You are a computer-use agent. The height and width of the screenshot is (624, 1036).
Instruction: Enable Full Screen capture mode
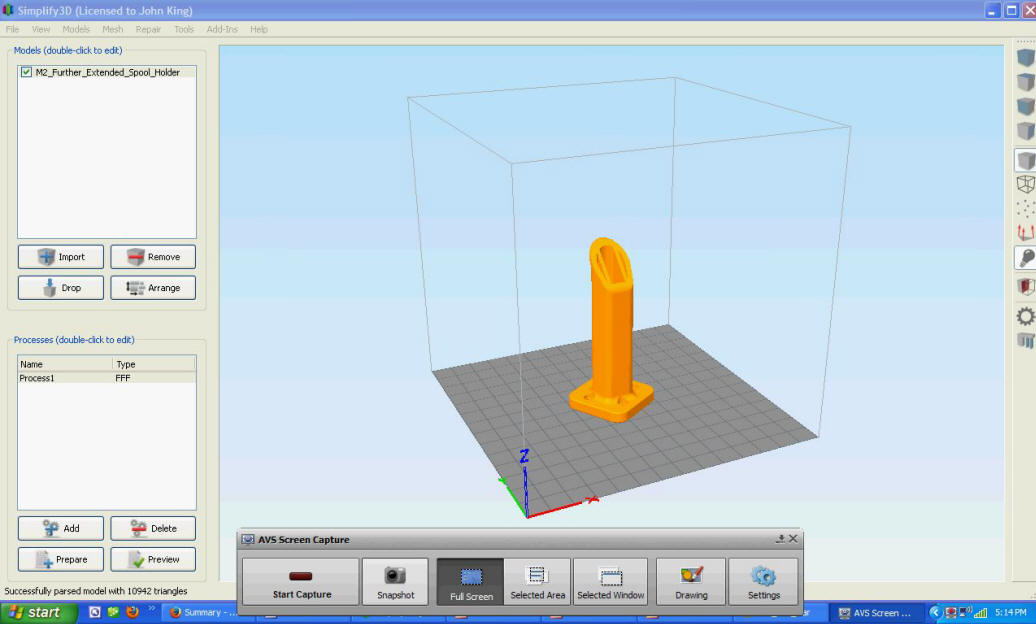point(471,581)
